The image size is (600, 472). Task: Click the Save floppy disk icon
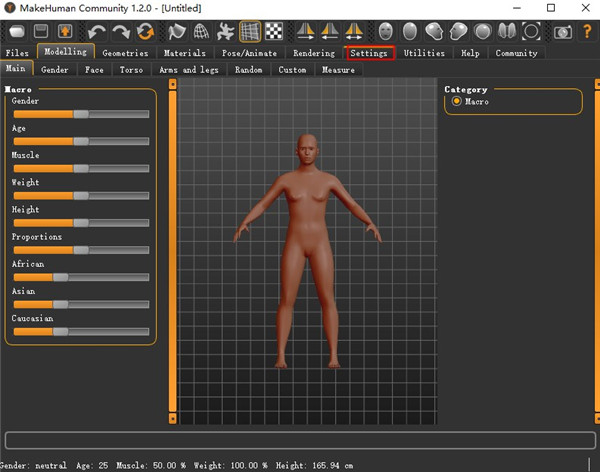click(x=42, y=32)
